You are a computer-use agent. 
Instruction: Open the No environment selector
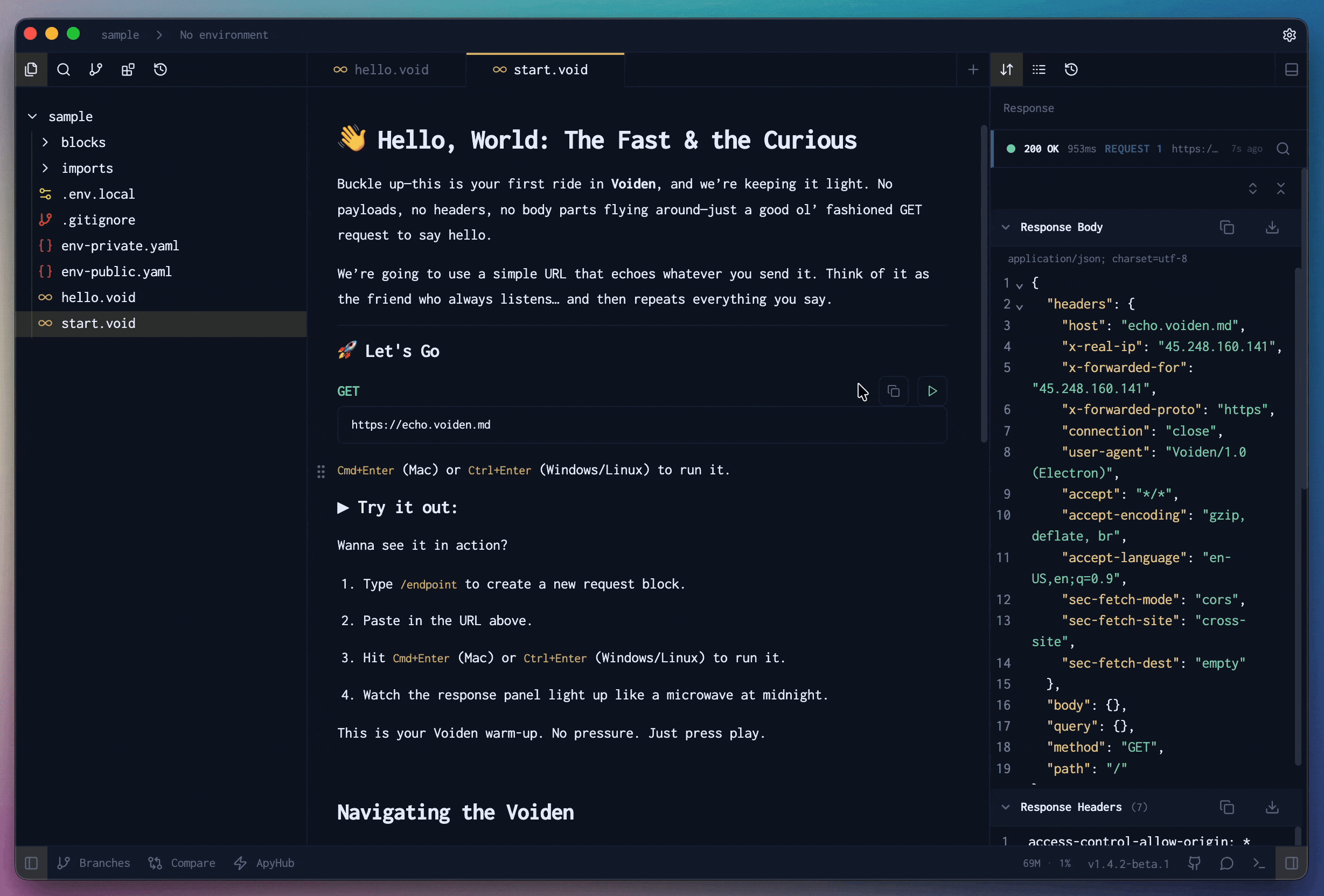click(x=224, y=35)
